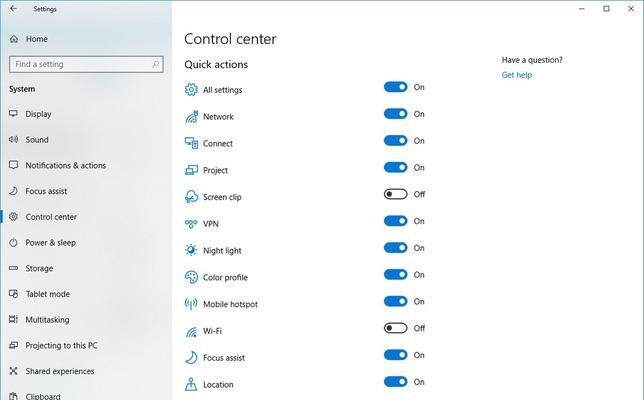Disable the Network quick action toggle
The width and height of the screenshot is (644, 400).
coord(396,114)
